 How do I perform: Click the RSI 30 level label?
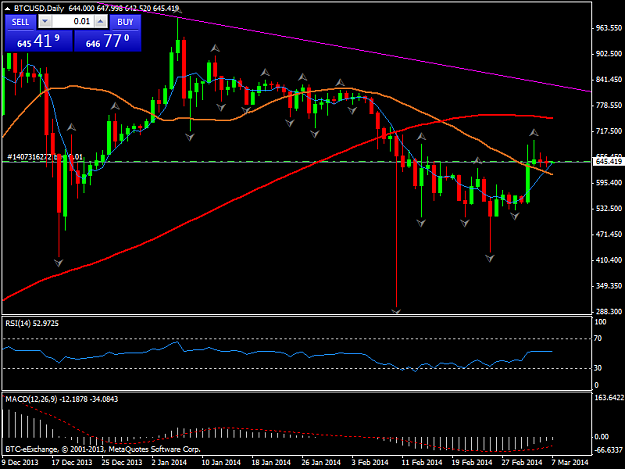[598, 368]
